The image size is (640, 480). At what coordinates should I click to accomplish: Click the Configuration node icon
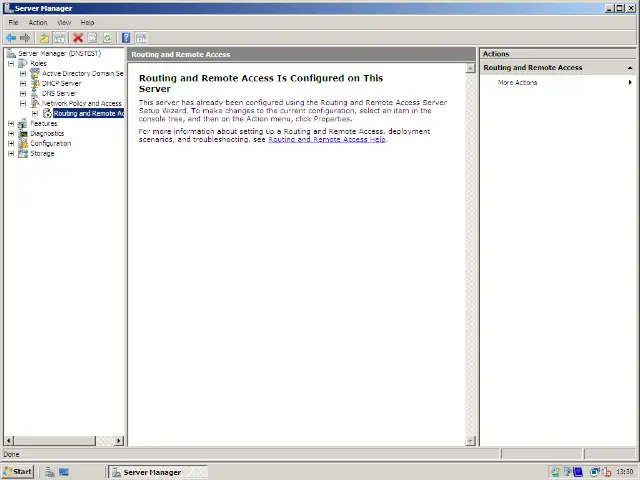pos(23,143)
